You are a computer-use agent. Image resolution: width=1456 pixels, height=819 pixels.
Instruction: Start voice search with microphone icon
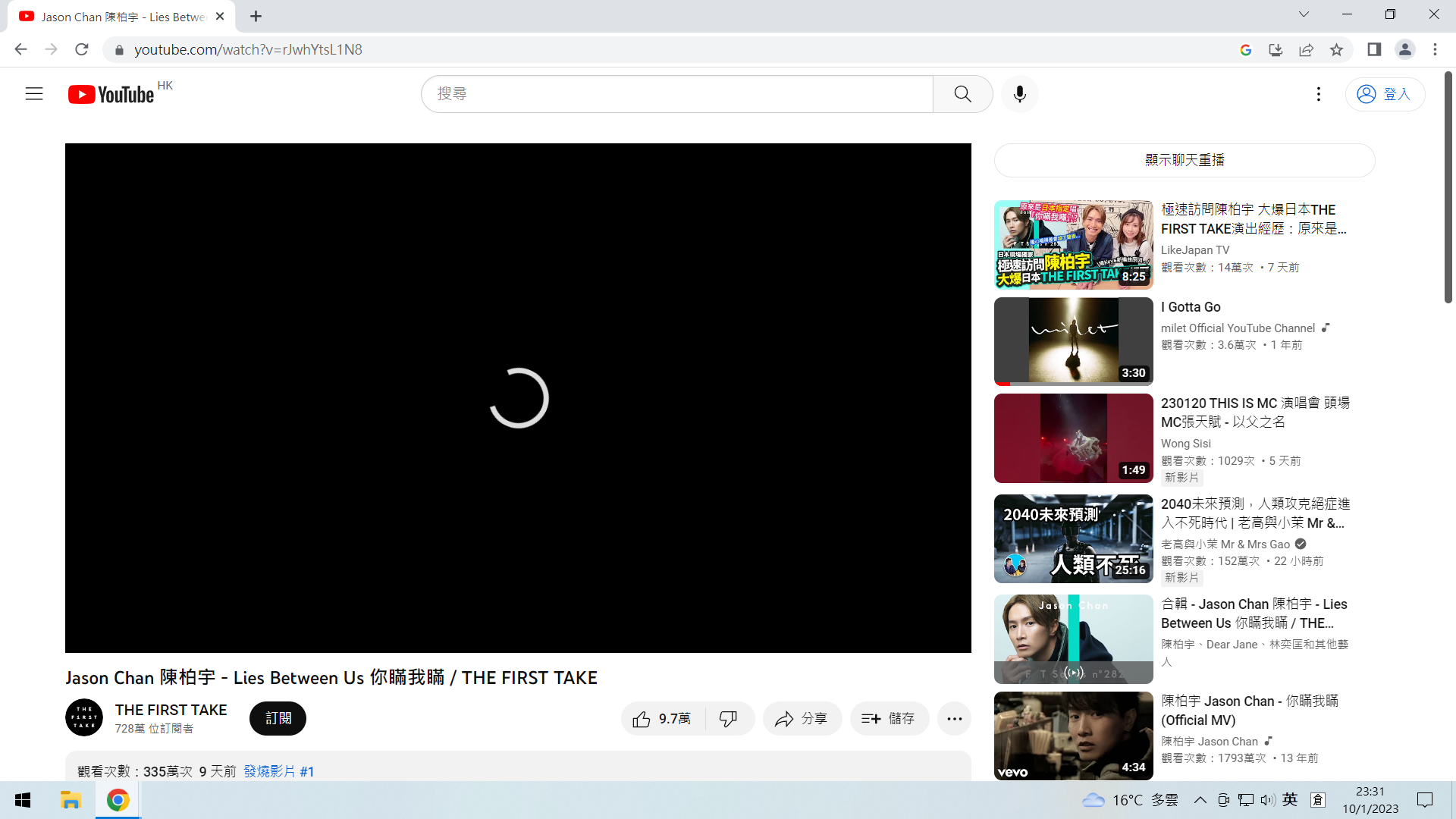[1020, 94]
